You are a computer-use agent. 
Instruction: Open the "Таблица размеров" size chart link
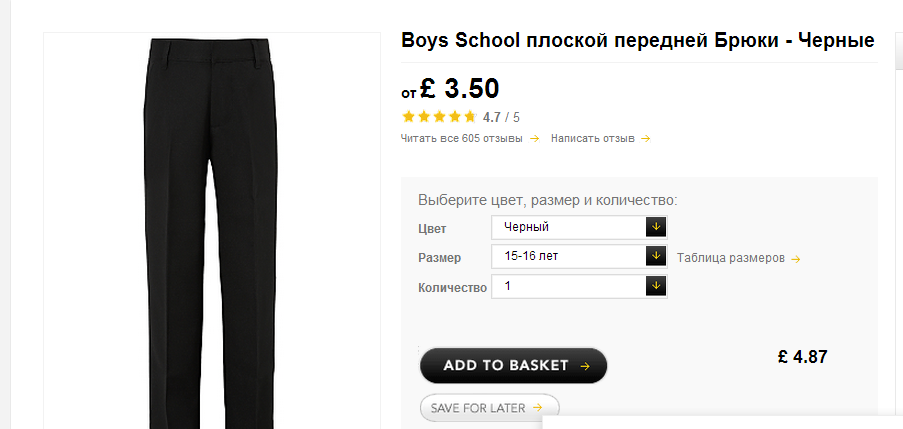(731, 258)
